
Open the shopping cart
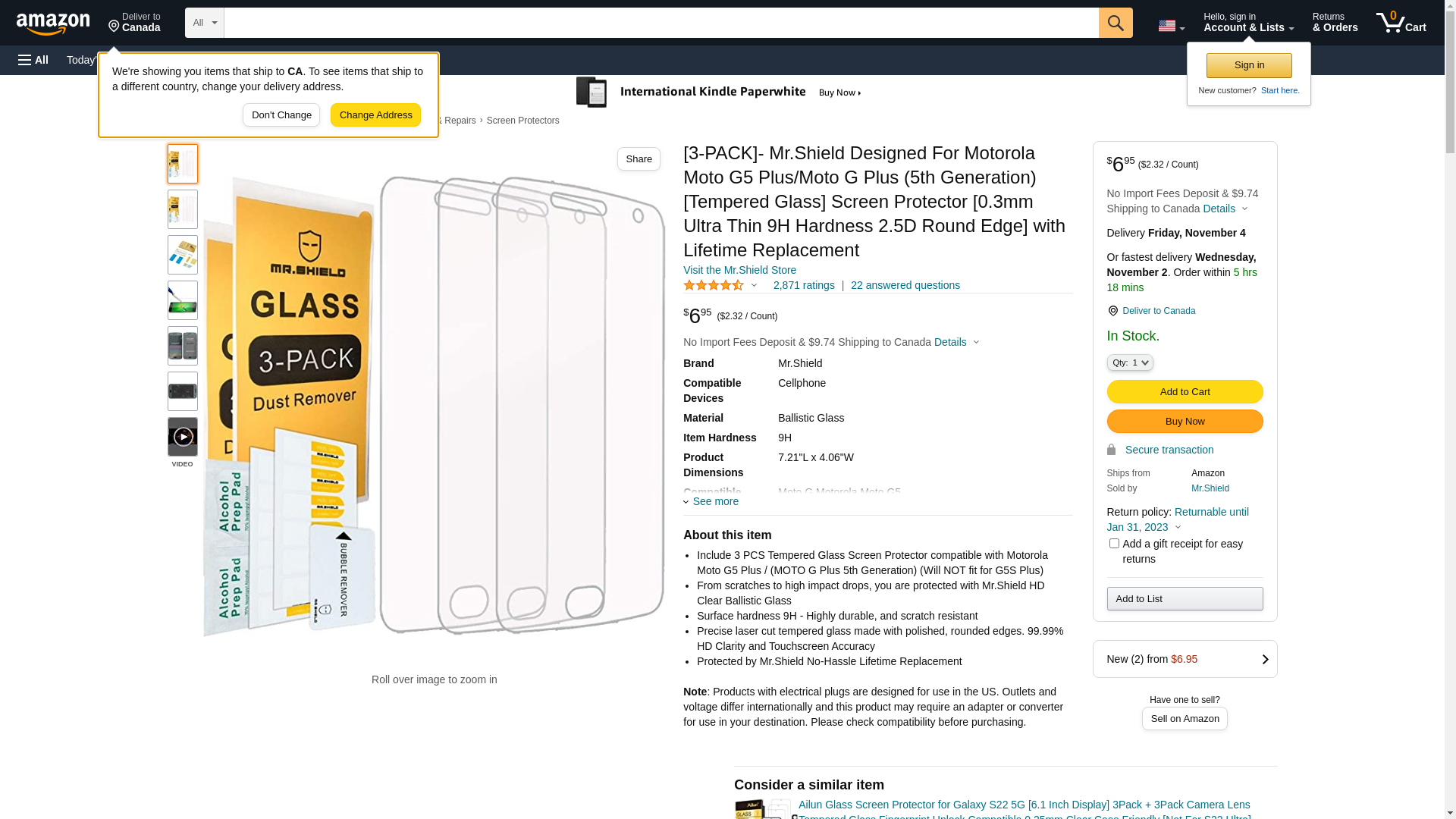pyautogui.click(x=1401, y=23)
